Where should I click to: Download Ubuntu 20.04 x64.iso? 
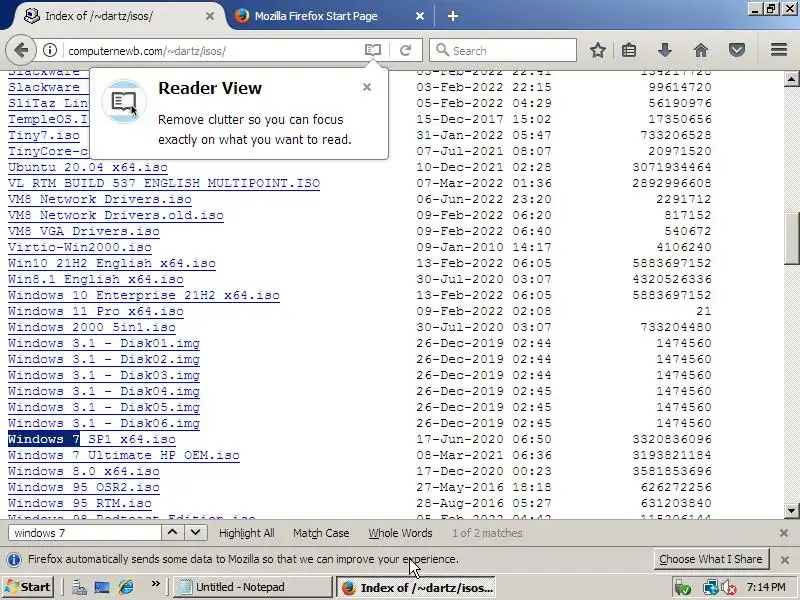click(x=88, y=167)
